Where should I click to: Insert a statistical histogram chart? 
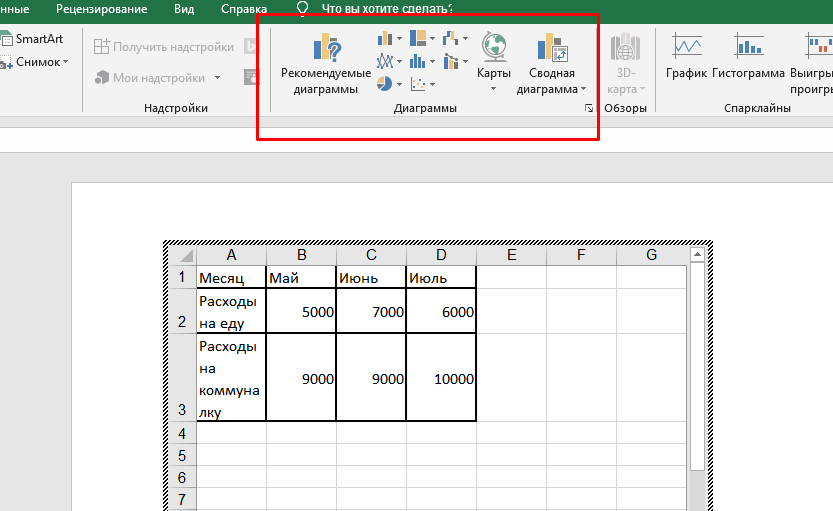[x=419, y=62]
